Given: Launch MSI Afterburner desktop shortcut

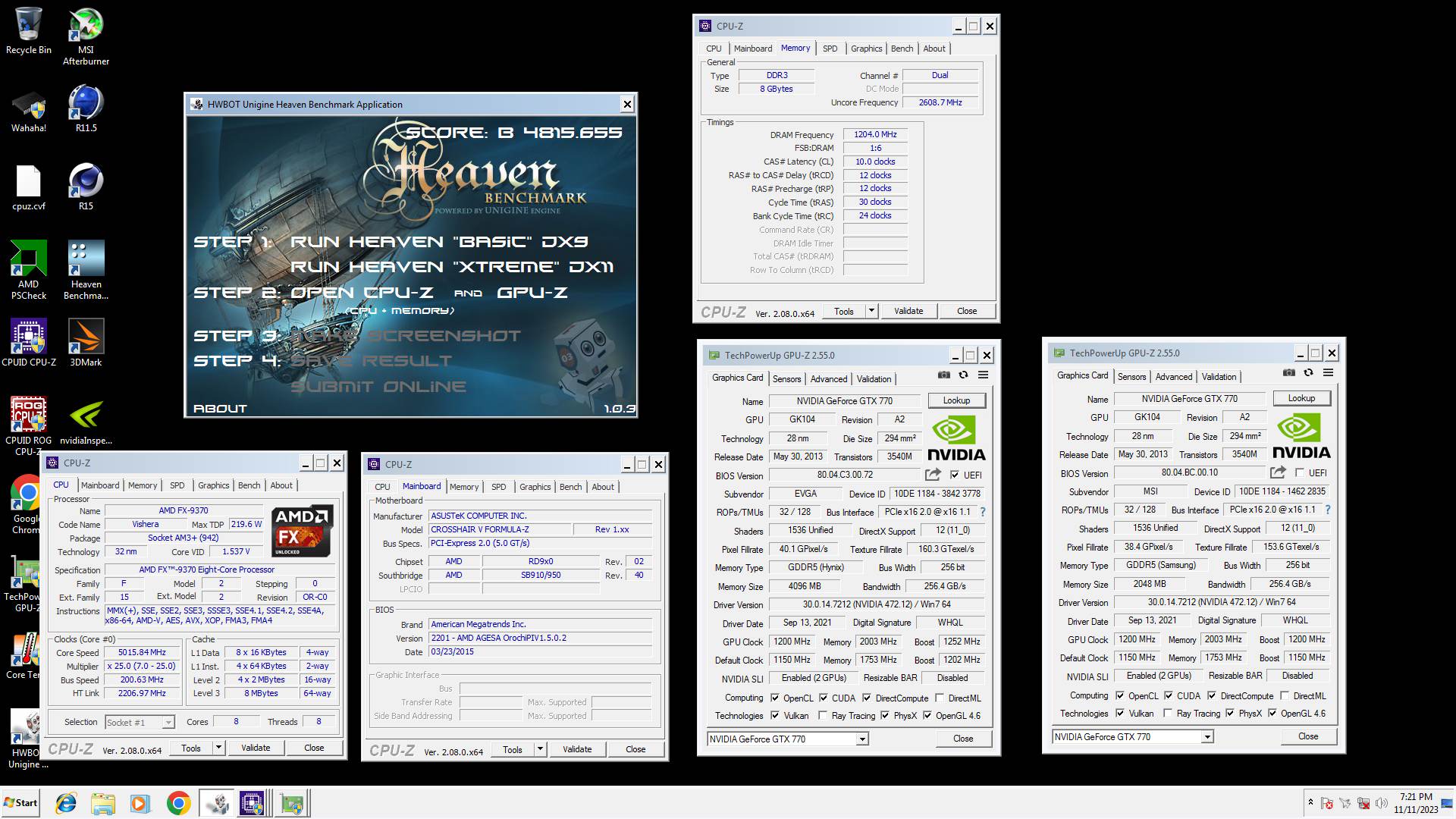Looking at the screenshot, I should (x=86, y=36).
